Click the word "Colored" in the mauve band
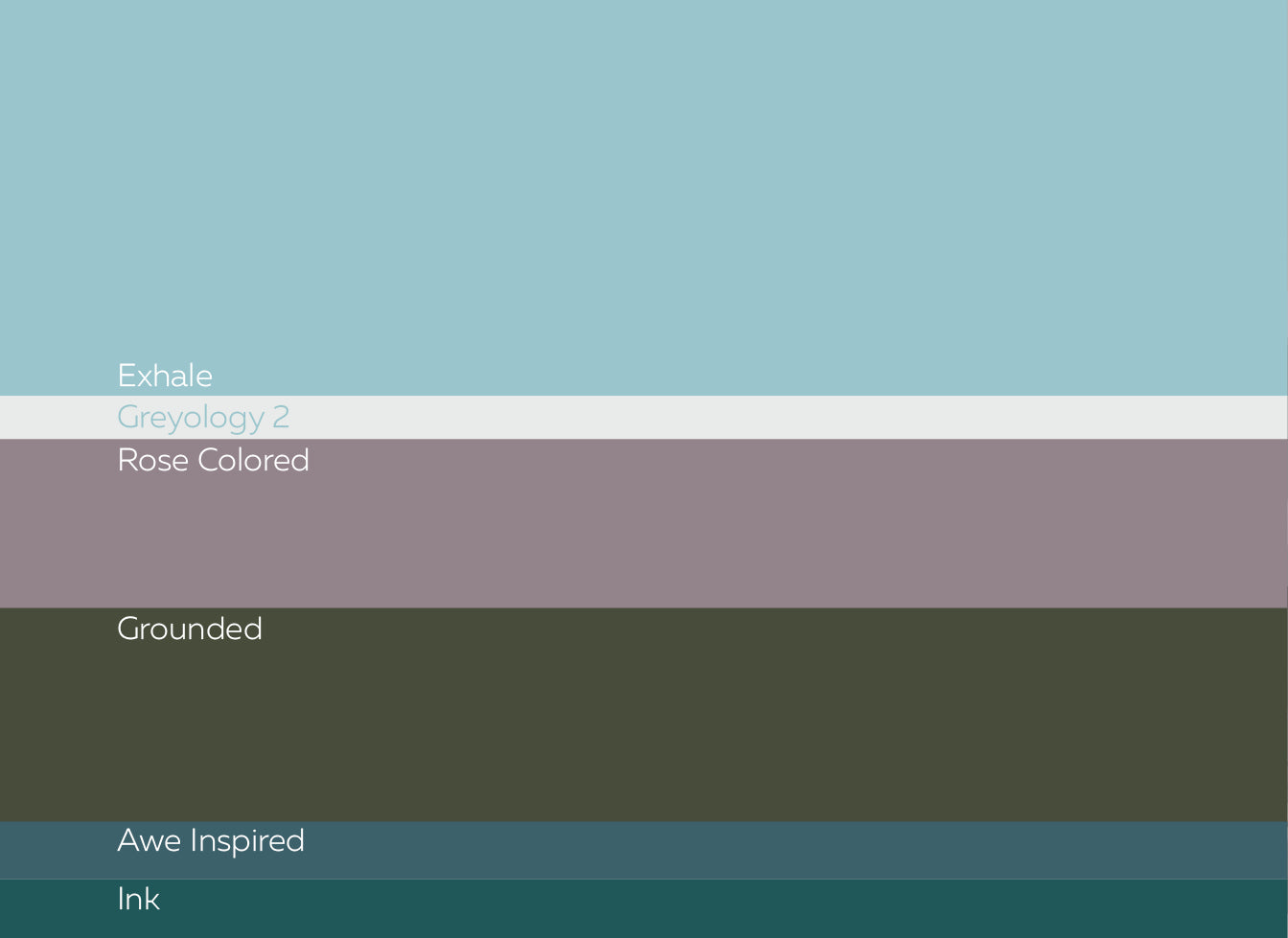1288x938 pixels. tap(253, 461)
